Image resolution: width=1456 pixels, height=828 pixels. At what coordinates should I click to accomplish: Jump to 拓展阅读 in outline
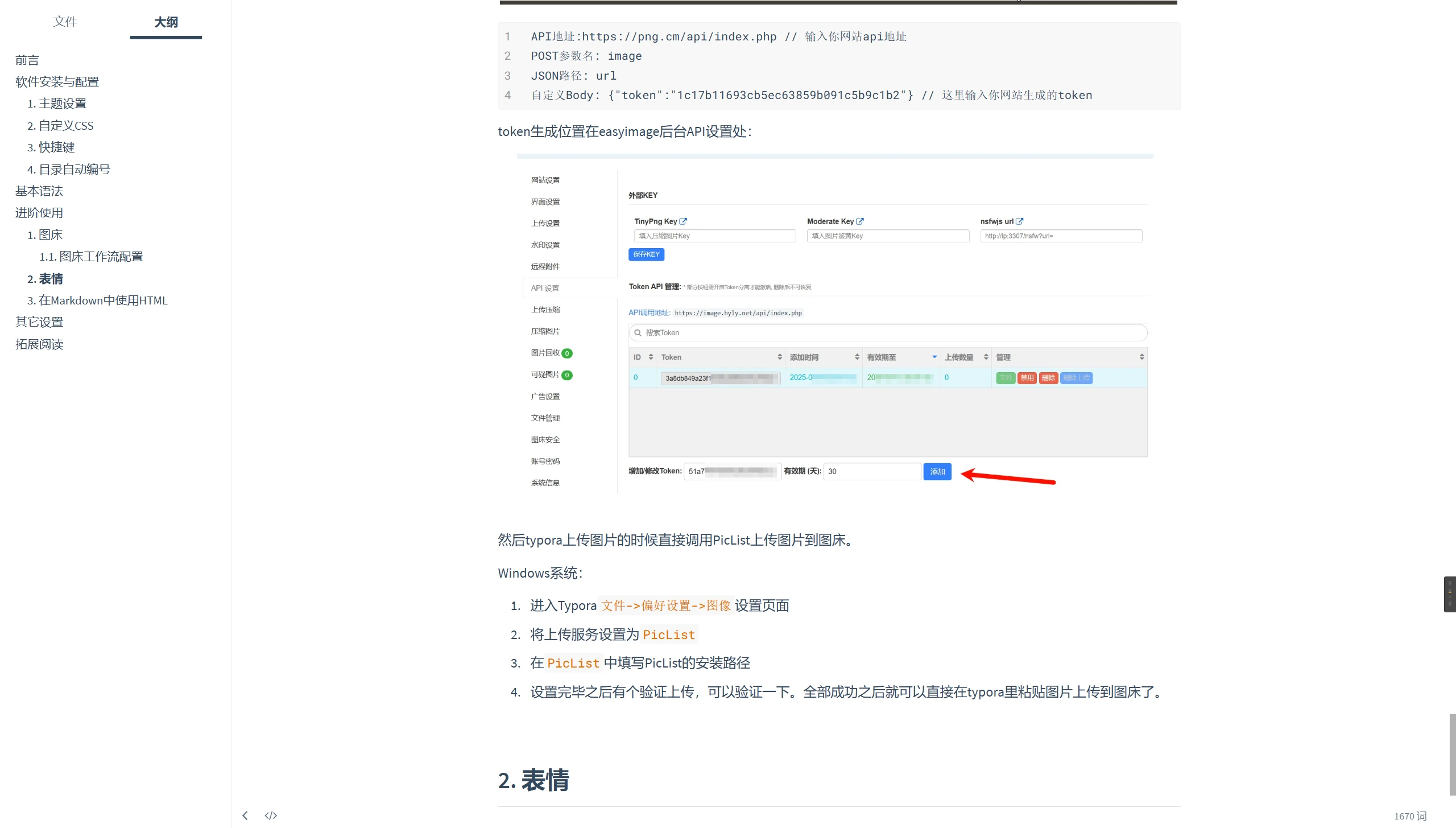point(39,344)
